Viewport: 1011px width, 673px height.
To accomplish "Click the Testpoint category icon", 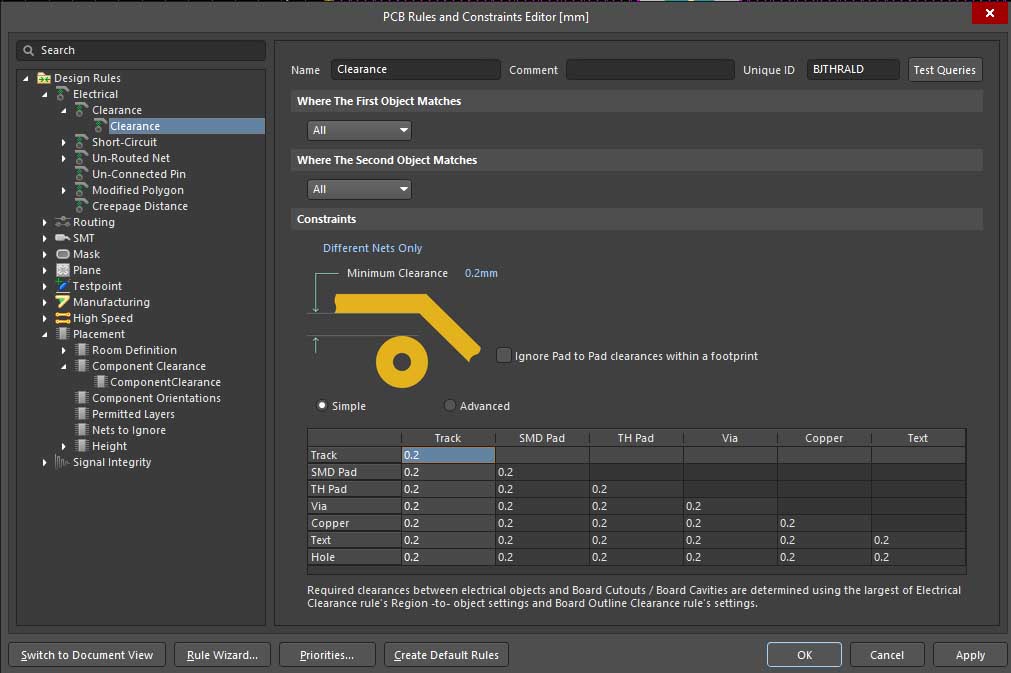I will point(63,286).
